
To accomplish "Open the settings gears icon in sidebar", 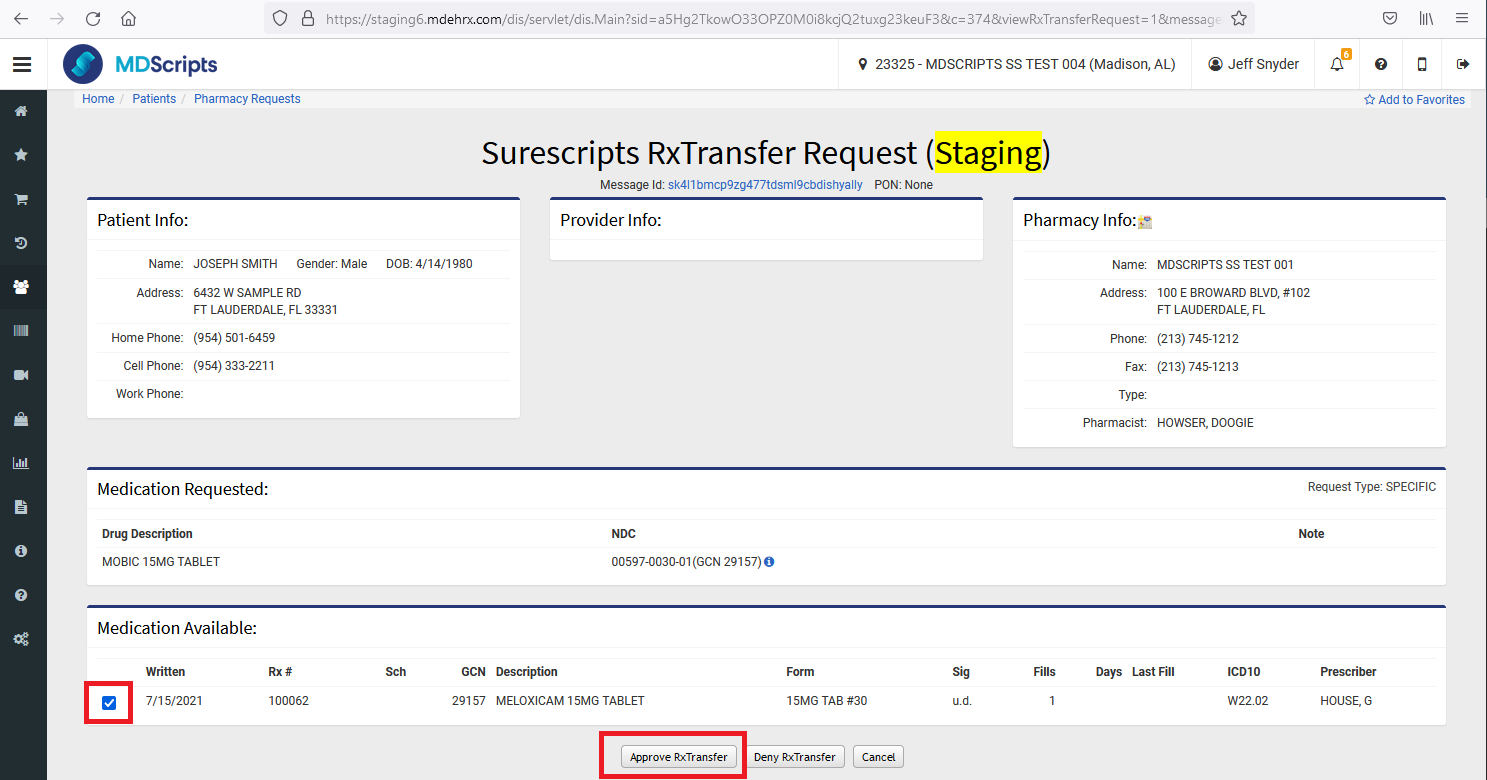I will pos(21,639).
